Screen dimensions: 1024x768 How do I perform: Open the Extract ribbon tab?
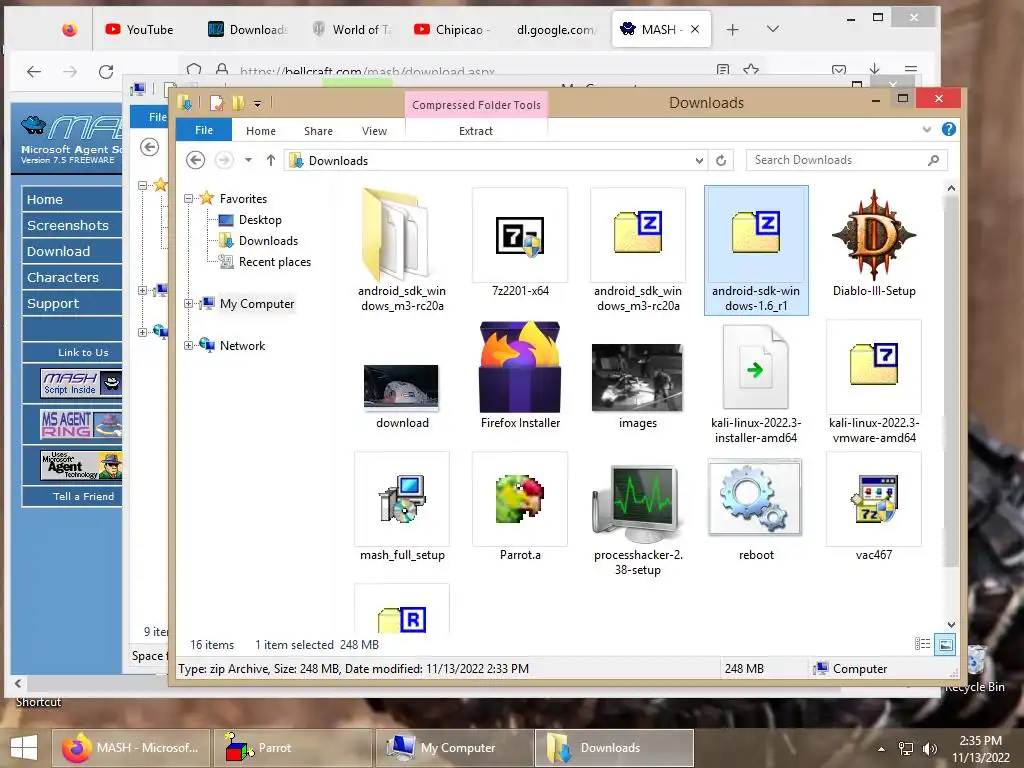[x=475, y=131]
